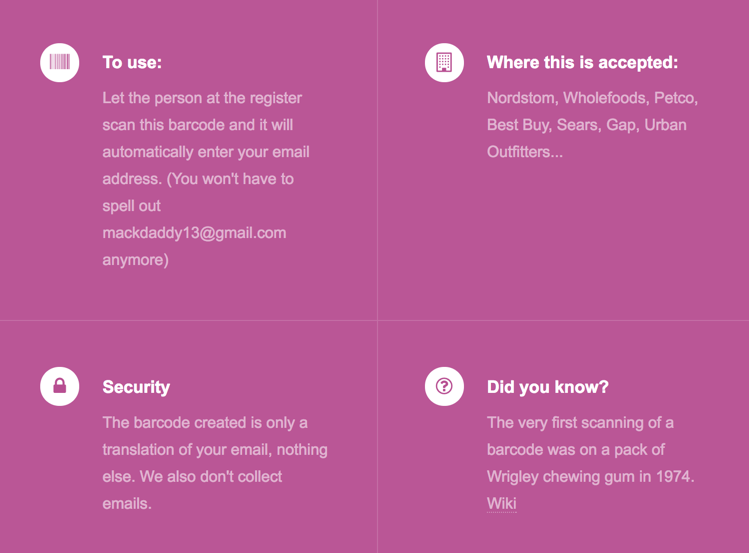Click the building icon for accepted stores
Image resolution: width=749 pixels, height=553 pixels.
(x=444, y=63)
